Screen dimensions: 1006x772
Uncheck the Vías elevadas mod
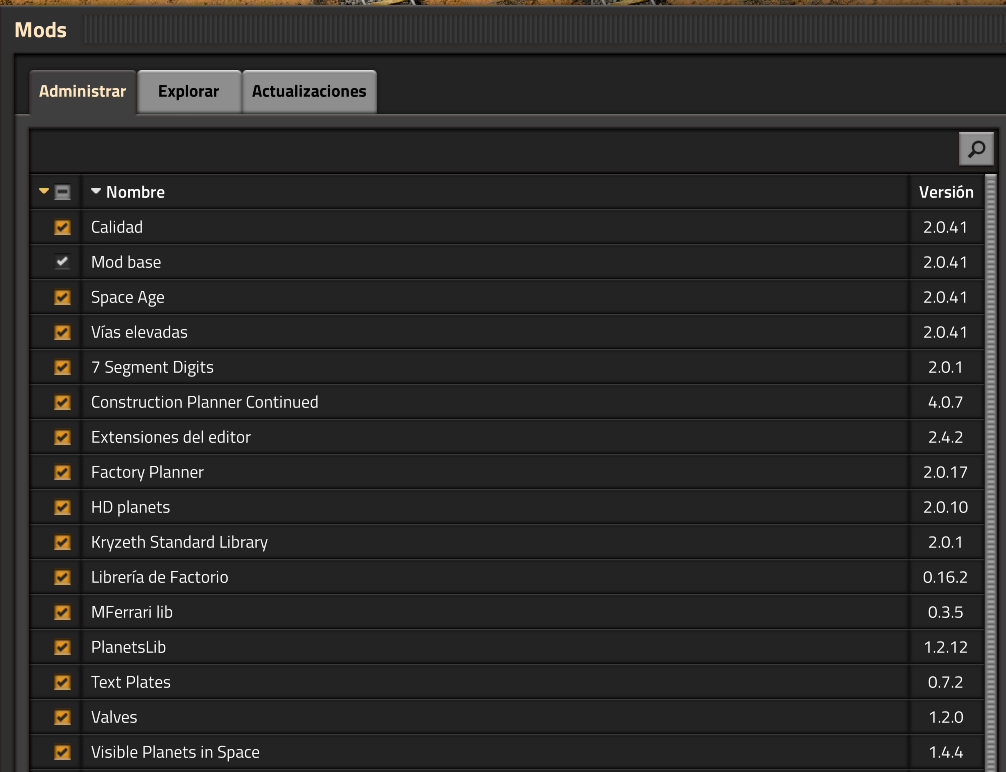click(x=62, y=332)
